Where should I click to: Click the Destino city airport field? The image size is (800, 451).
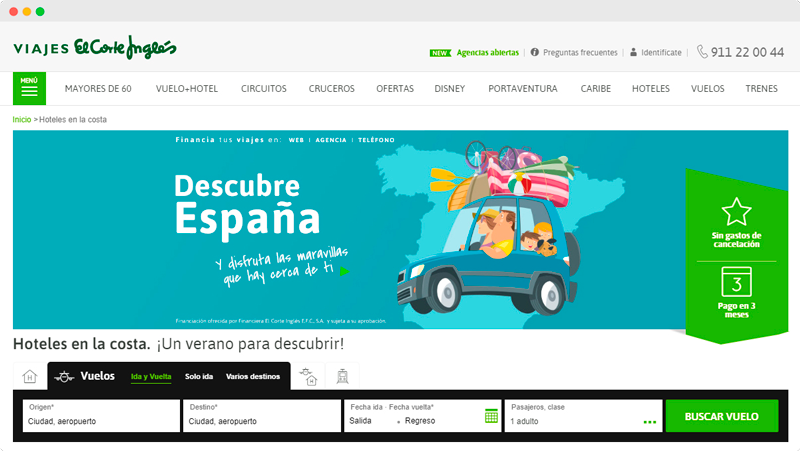point(262,416)
